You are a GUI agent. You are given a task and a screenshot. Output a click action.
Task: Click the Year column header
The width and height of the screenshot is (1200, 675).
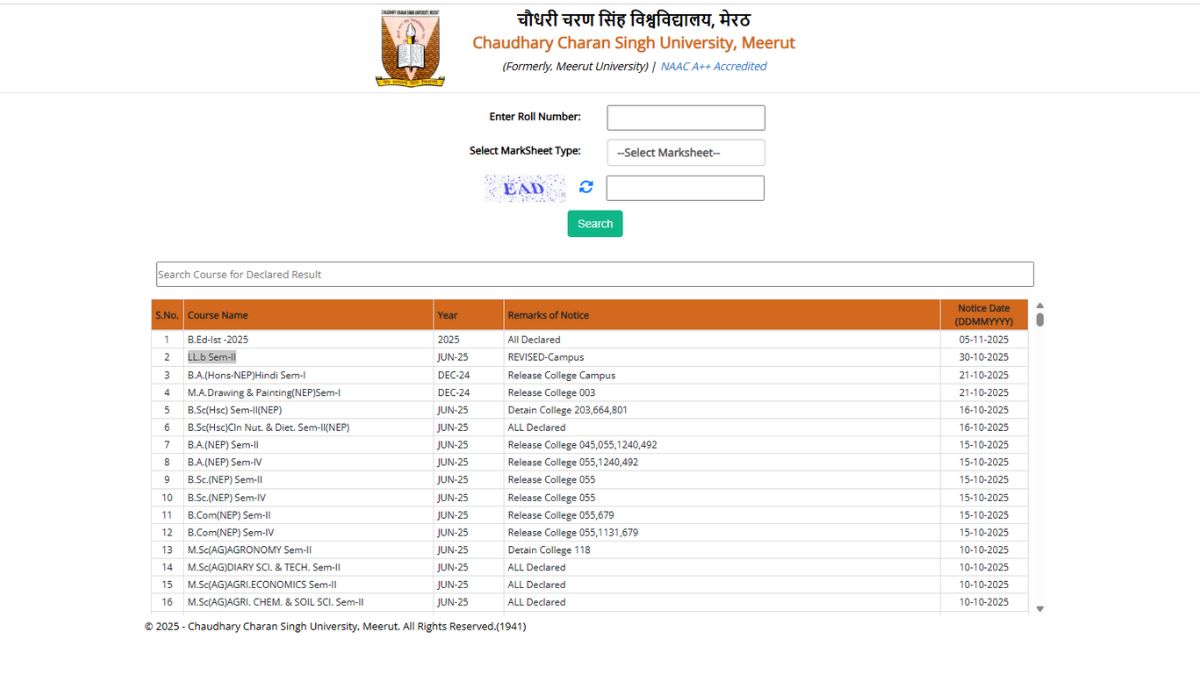[447, 315]
